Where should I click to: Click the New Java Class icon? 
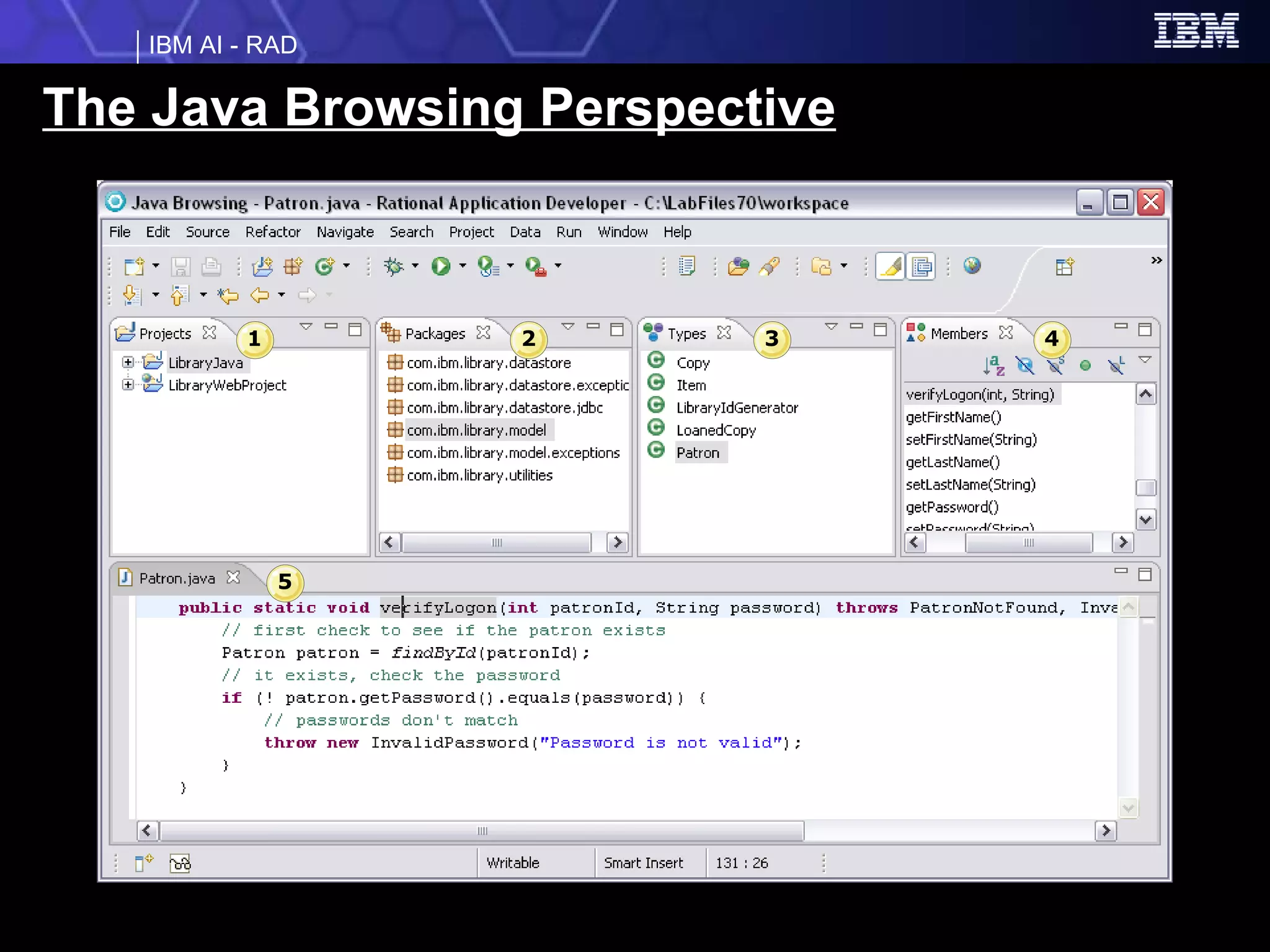(324, 267)
